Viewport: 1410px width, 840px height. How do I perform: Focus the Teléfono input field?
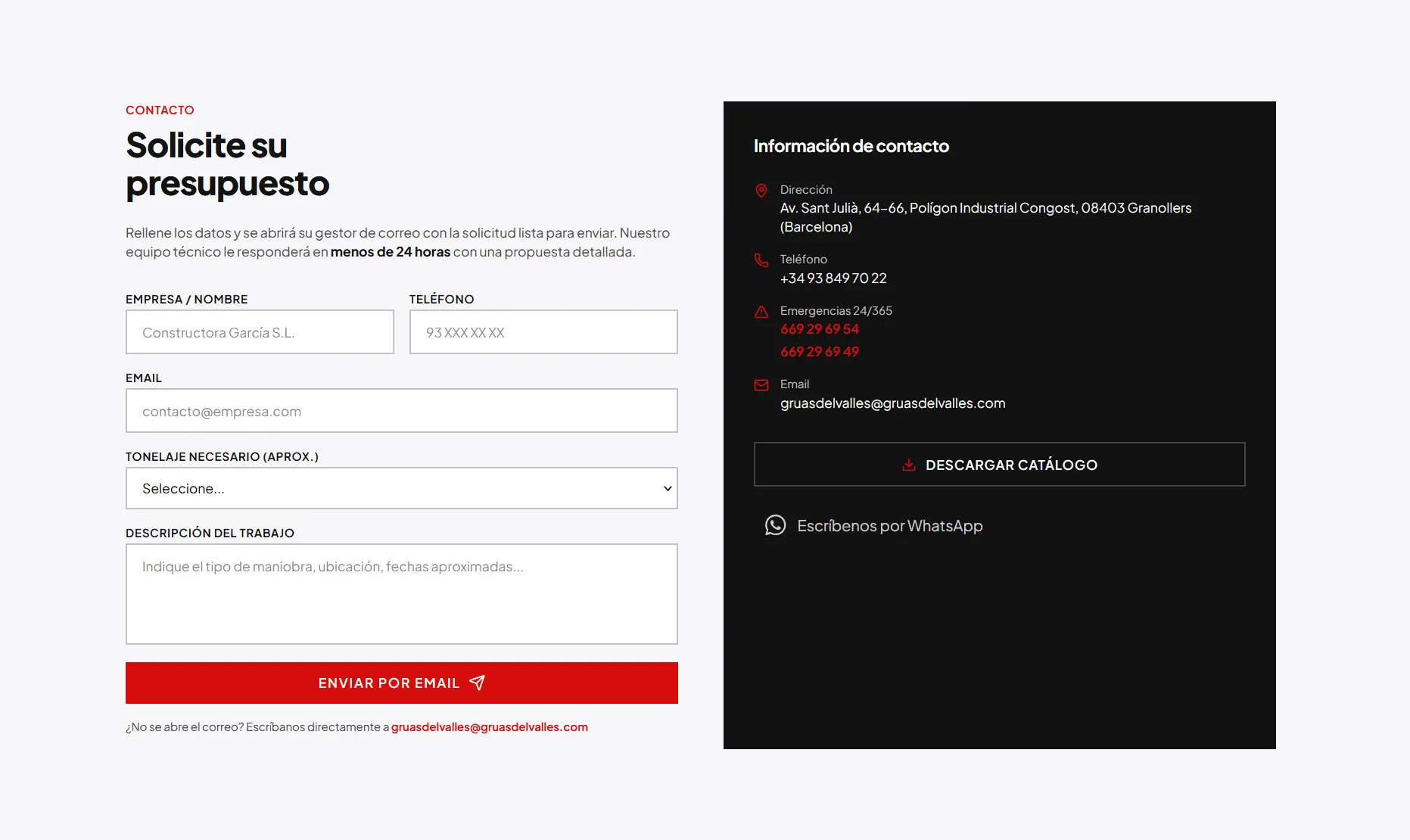543,331
